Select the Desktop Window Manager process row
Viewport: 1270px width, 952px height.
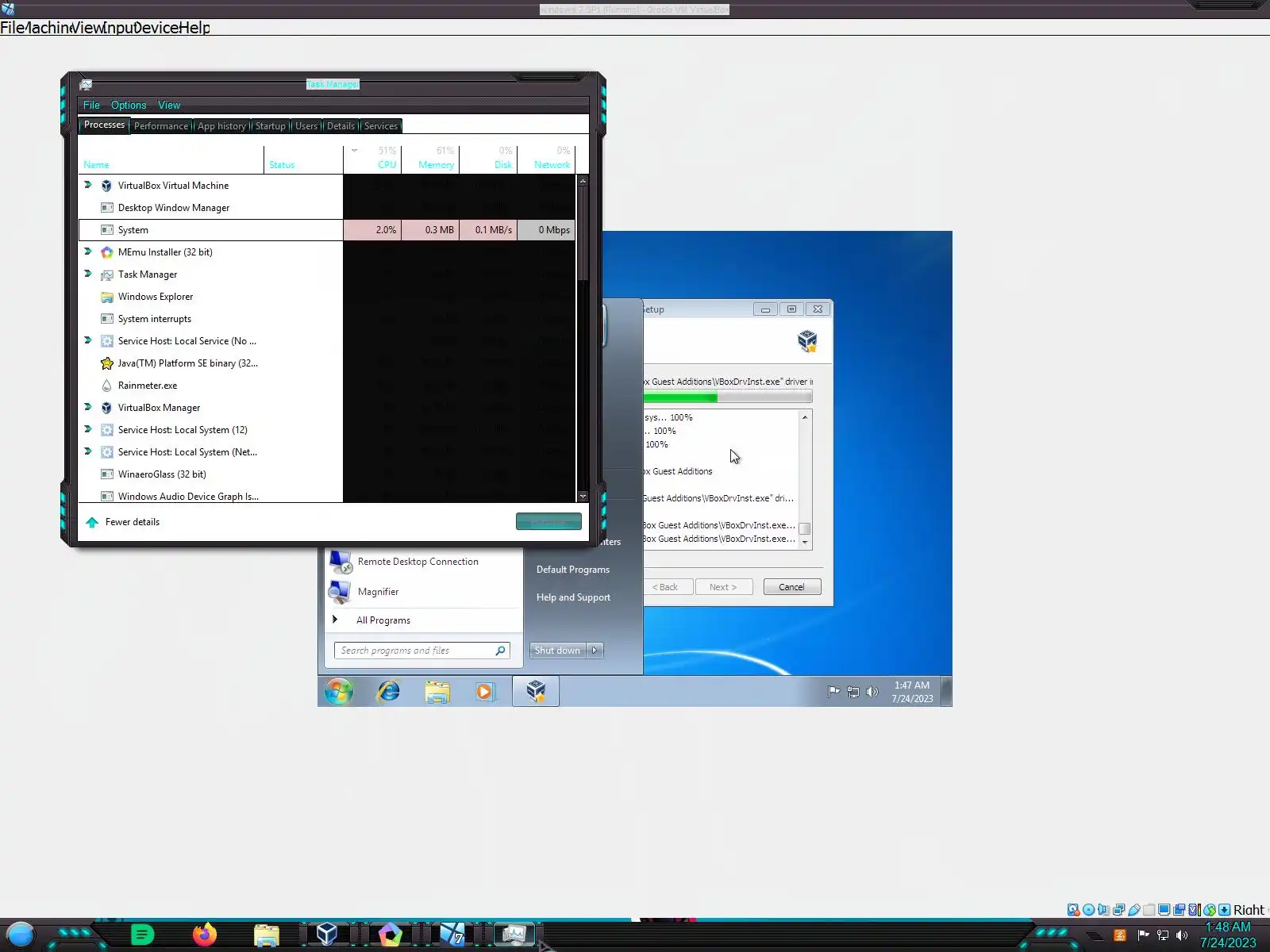point(327,208)
